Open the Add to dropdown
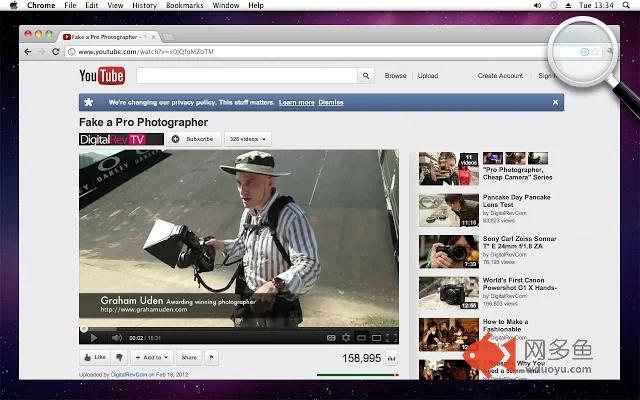The height and width of the screenshot is (400, 640). click(152, 358)
